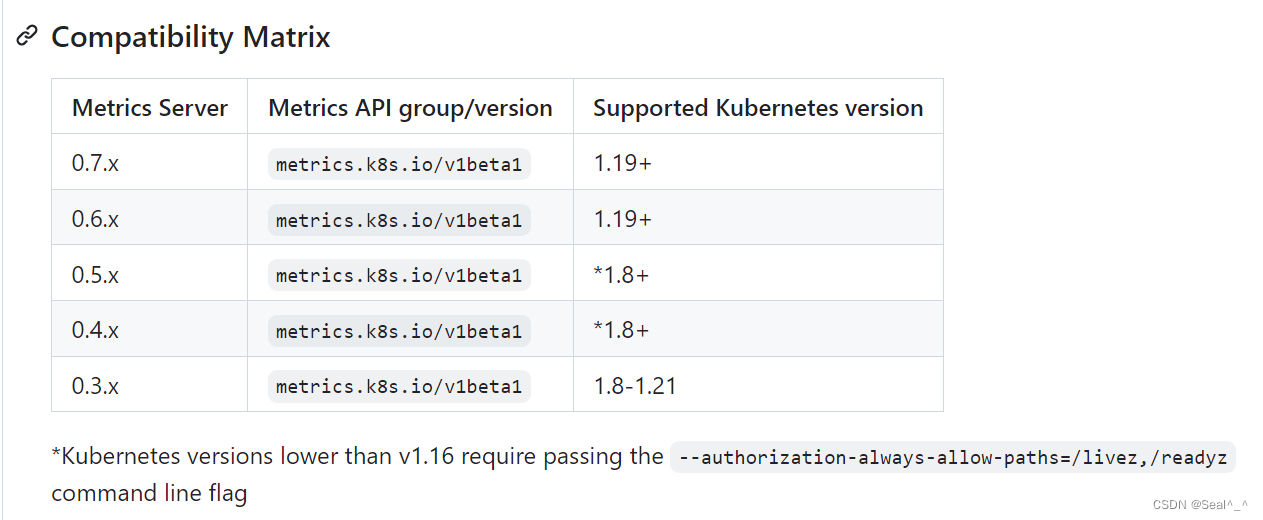Click metrics.k8s.io/v1beta1 code in 0.6.x row
1263x520 pixels.
[399, 219]
